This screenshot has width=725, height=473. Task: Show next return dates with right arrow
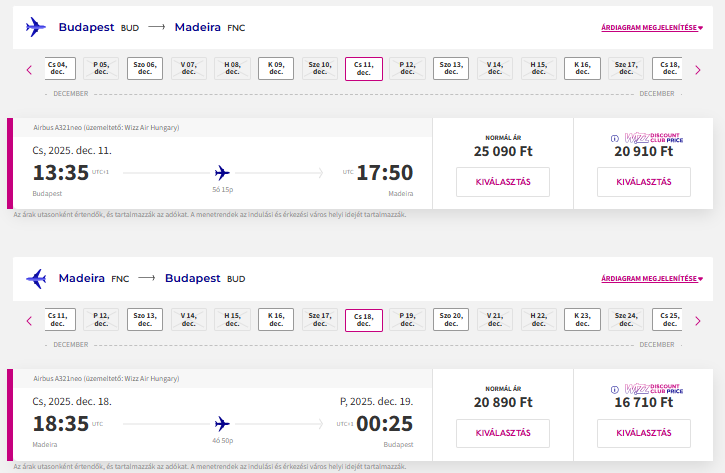[x=698, y=321]
